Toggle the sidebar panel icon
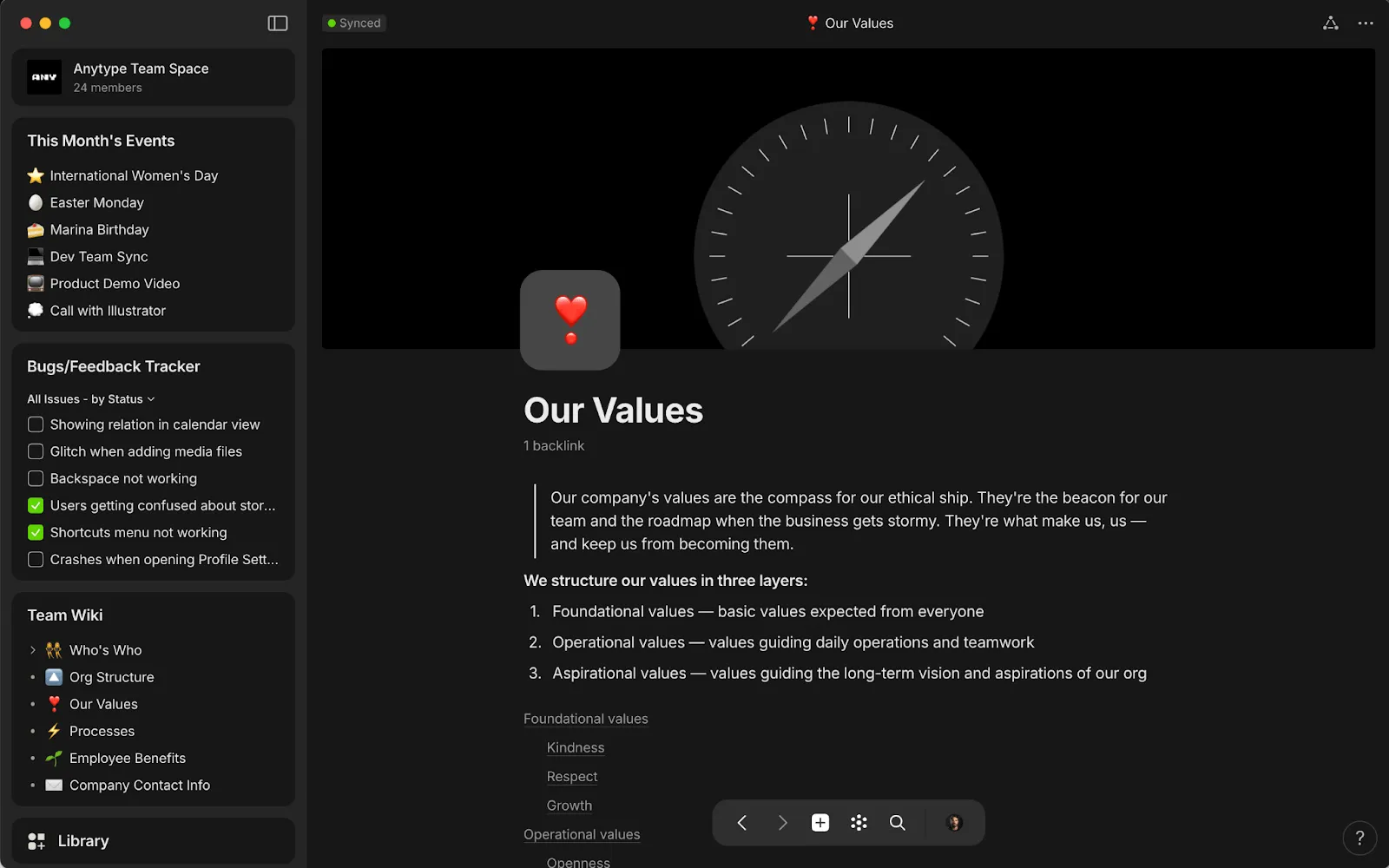This screenshot has height=868, width=1389. (x=278, y=23)
